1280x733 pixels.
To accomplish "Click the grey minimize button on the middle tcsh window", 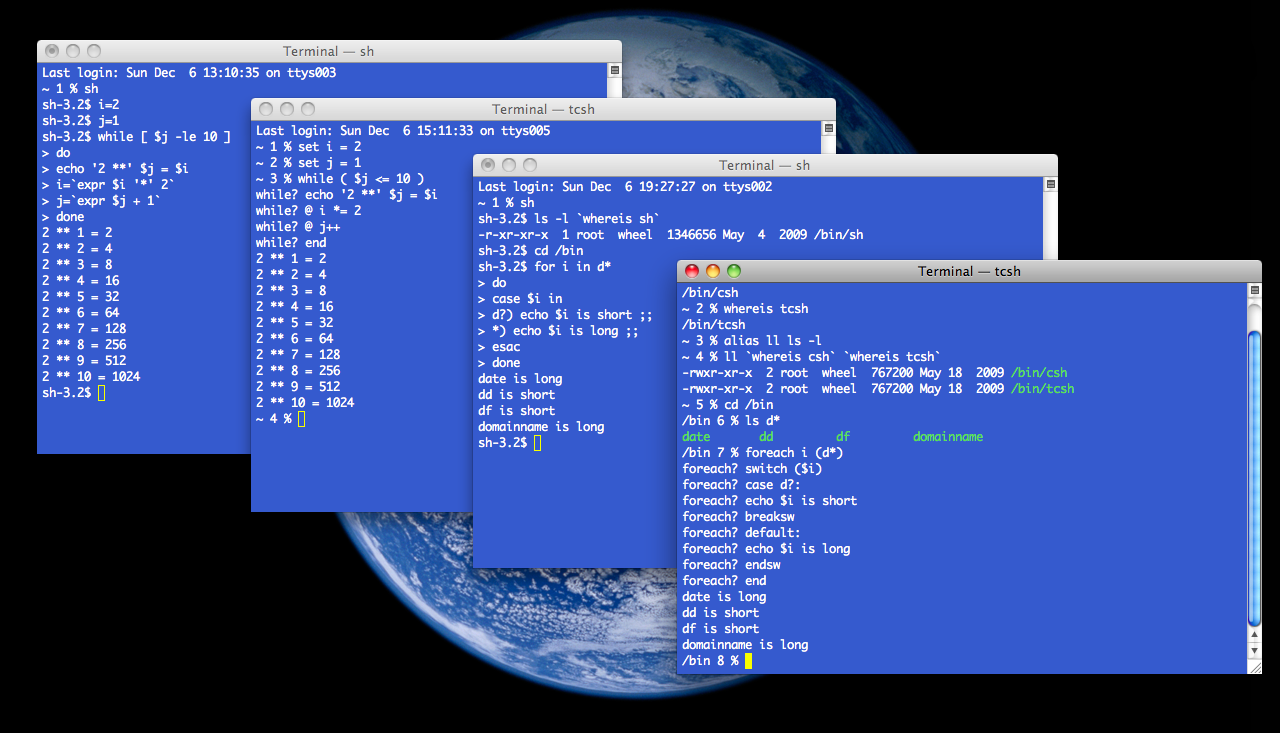I will point(286,108).
